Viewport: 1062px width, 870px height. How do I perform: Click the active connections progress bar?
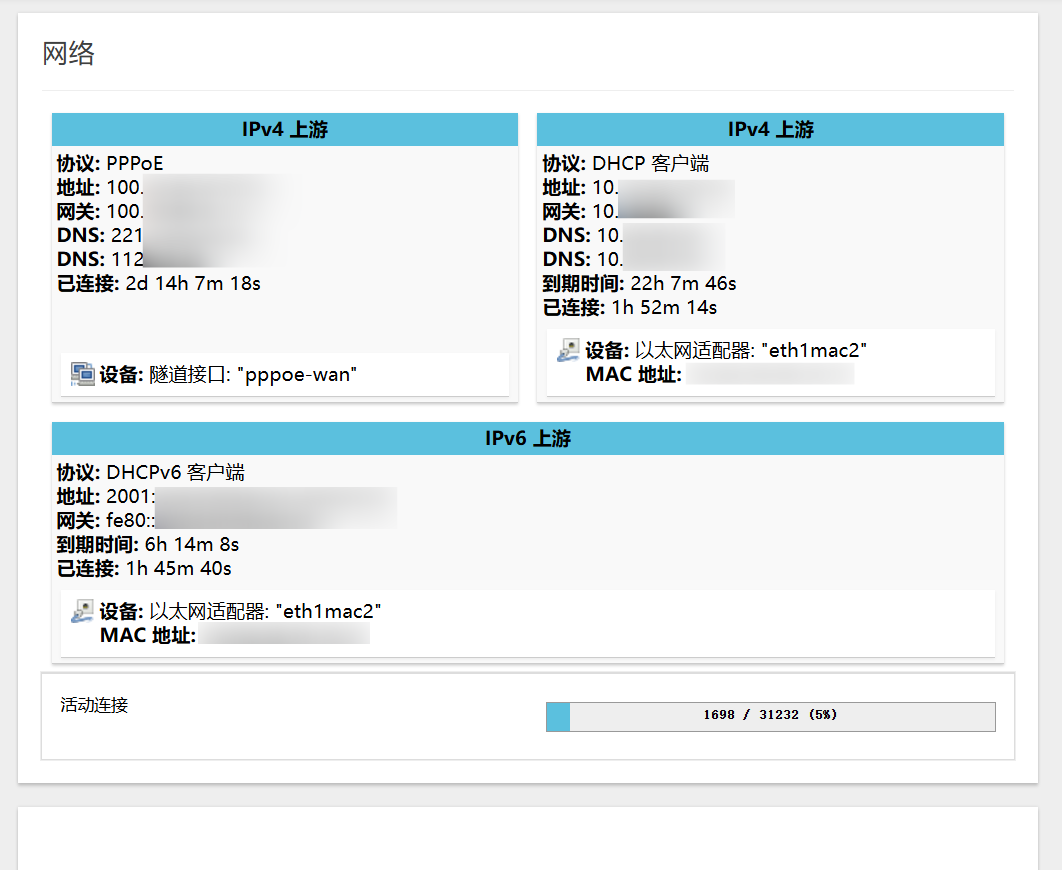(770, 716)
